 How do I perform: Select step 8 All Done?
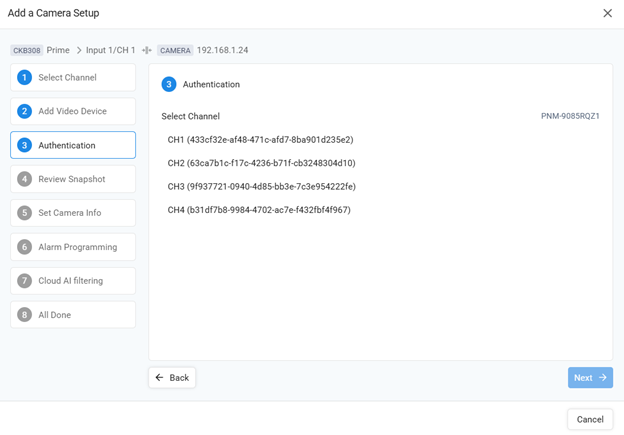pyautogui.click(x=73, y=315)
